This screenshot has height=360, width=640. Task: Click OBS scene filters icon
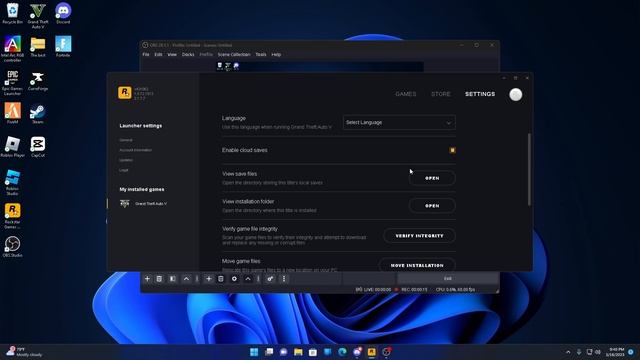click(173, 279)
